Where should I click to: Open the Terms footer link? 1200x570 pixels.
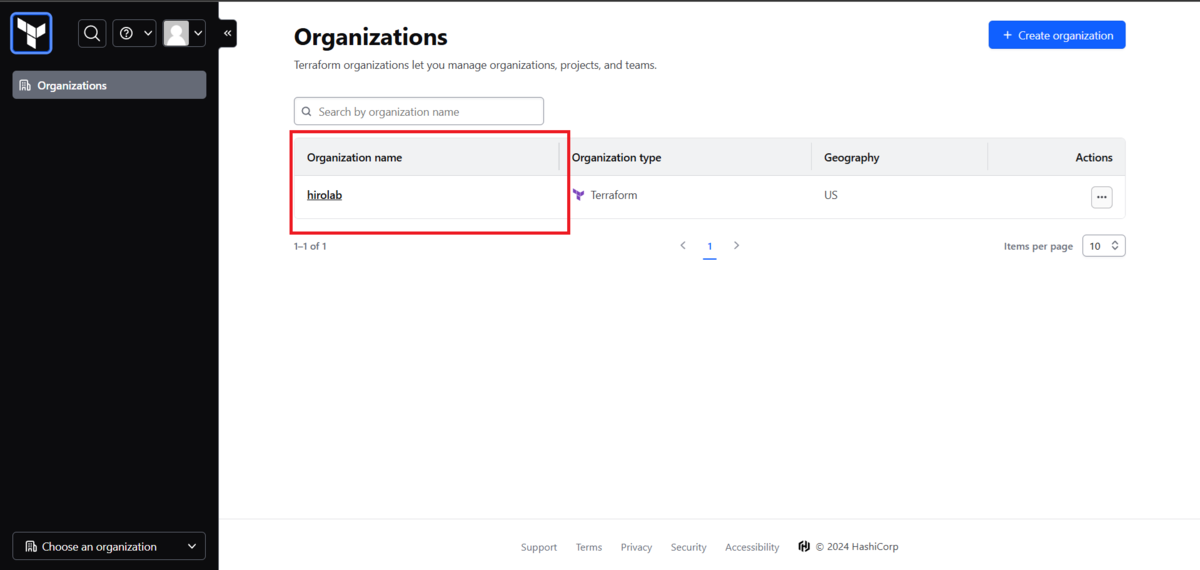tap(589, 547)
